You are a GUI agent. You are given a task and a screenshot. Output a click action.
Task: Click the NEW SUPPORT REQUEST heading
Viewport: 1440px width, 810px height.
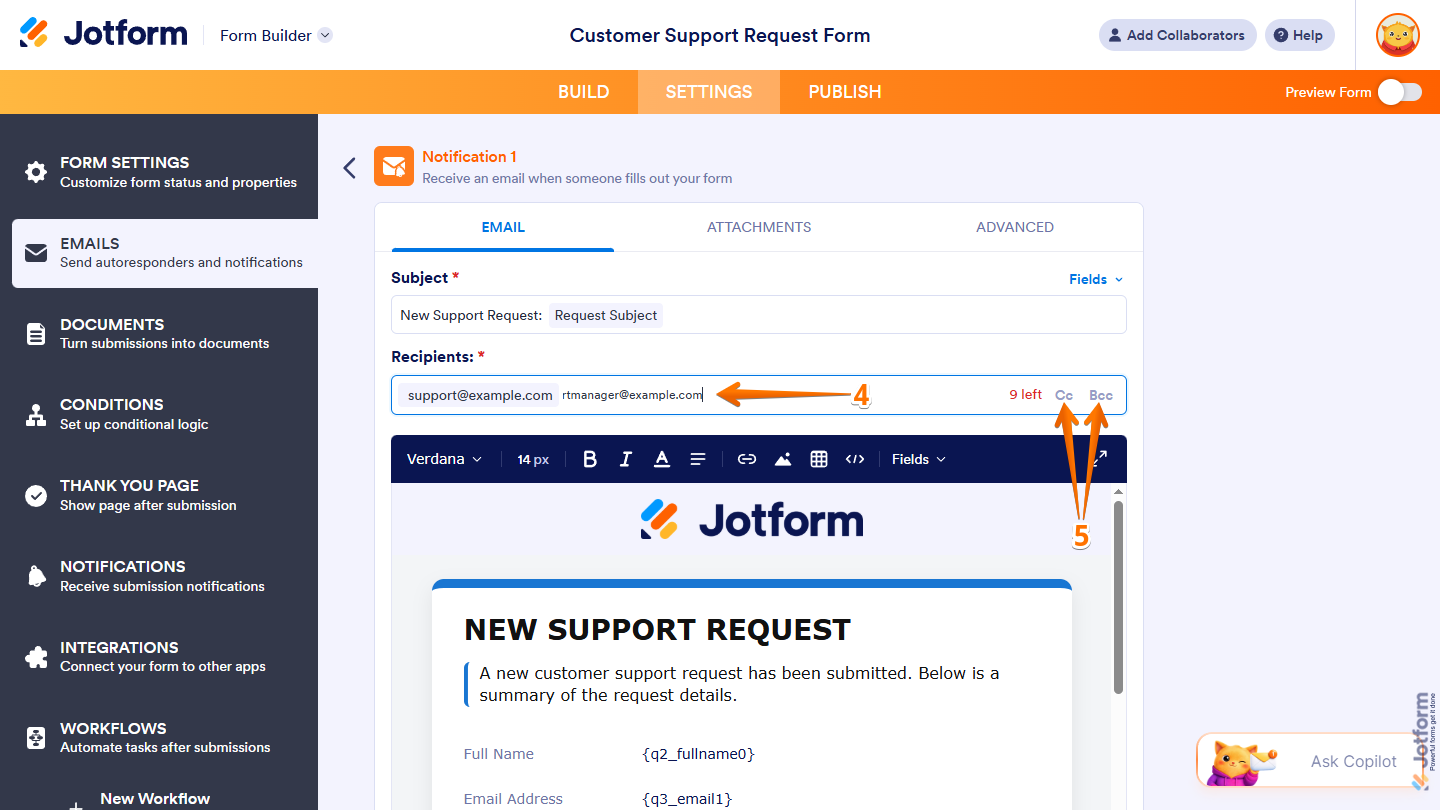(x=657, y=630)
